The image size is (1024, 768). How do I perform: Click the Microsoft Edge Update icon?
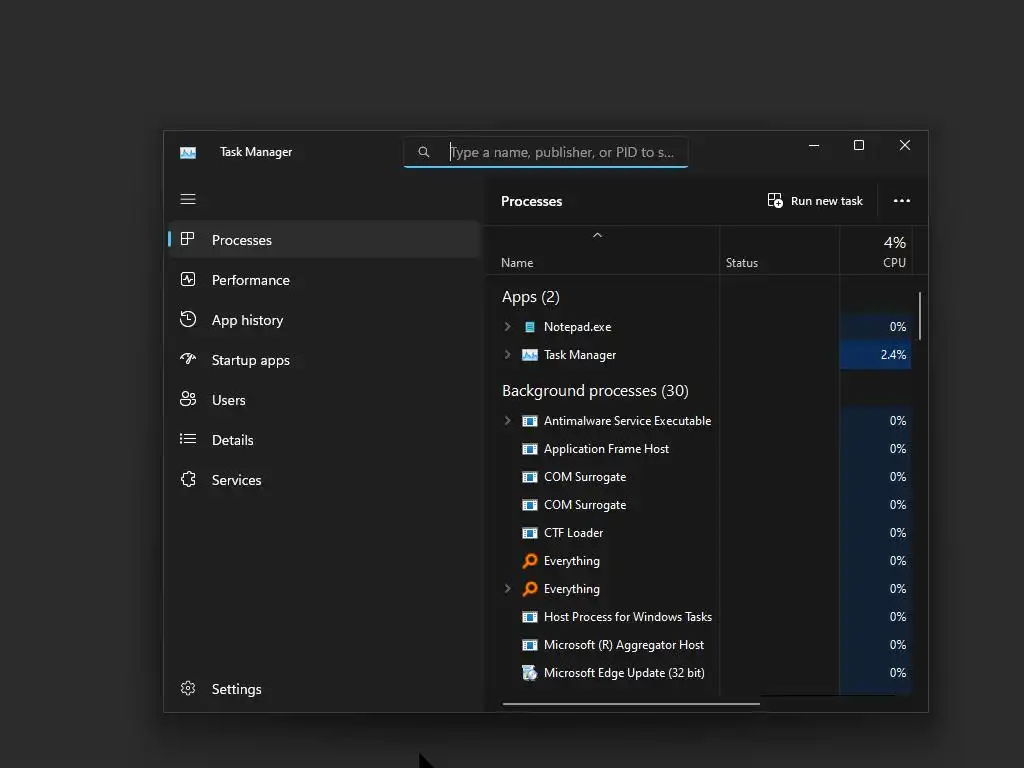click(530, 673)
